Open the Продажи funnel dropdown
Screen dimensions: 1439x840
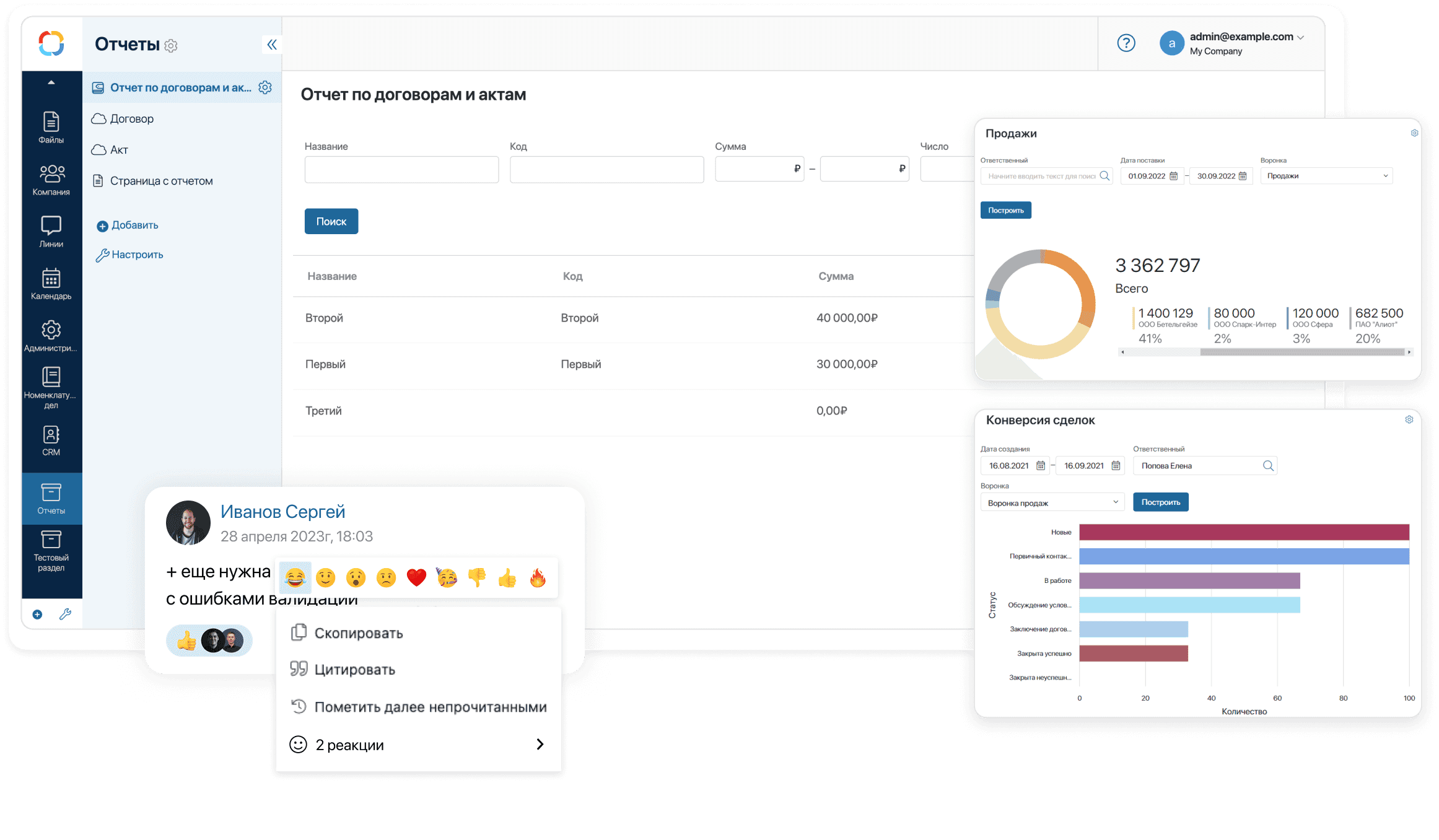[1326, 176]
